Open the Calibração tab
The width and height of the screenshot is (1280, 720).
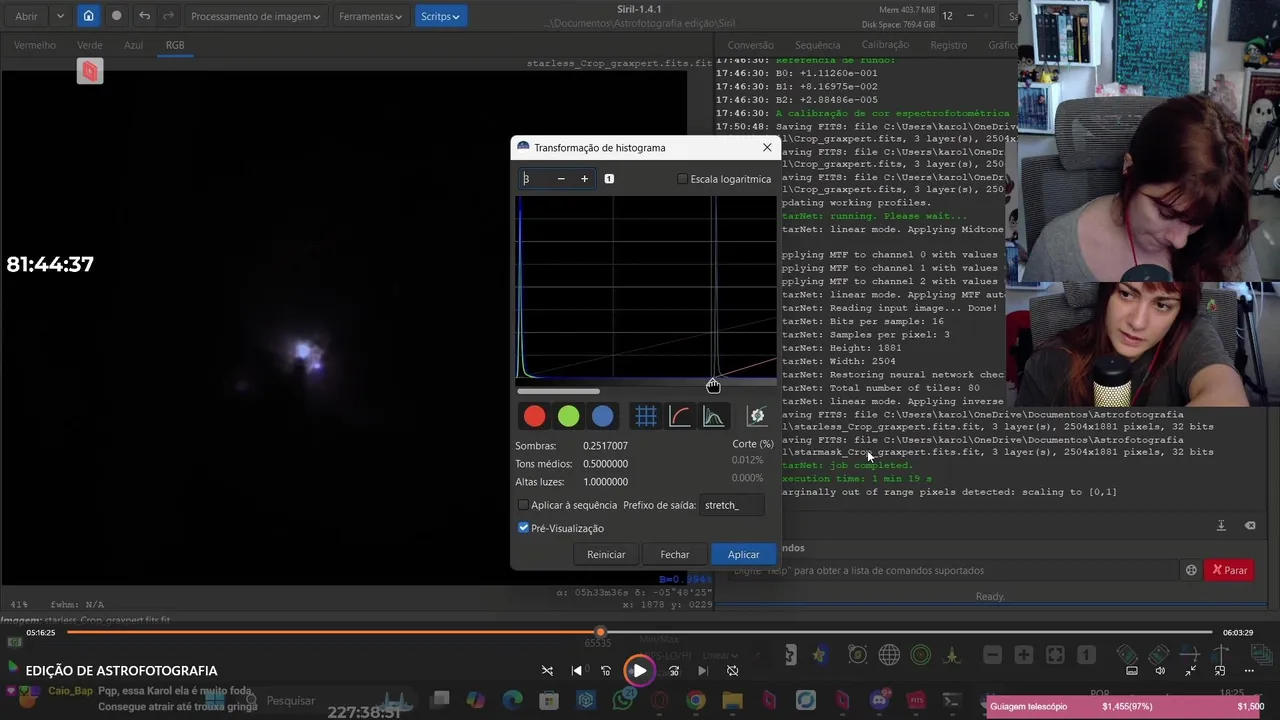[885, 45]
